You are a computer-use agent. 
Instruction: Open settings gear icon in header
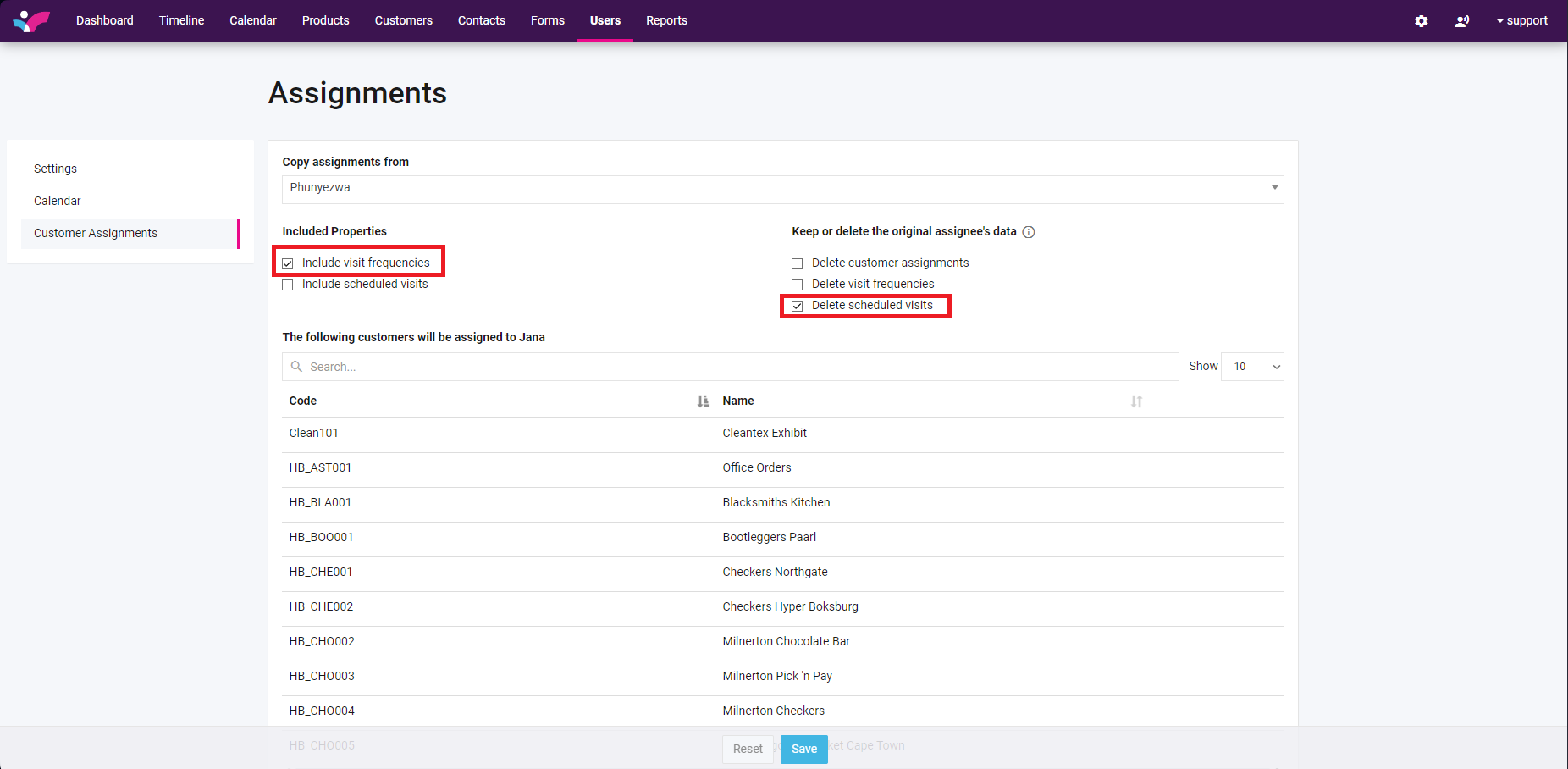pyautogui.click(x=1422, y=21)
